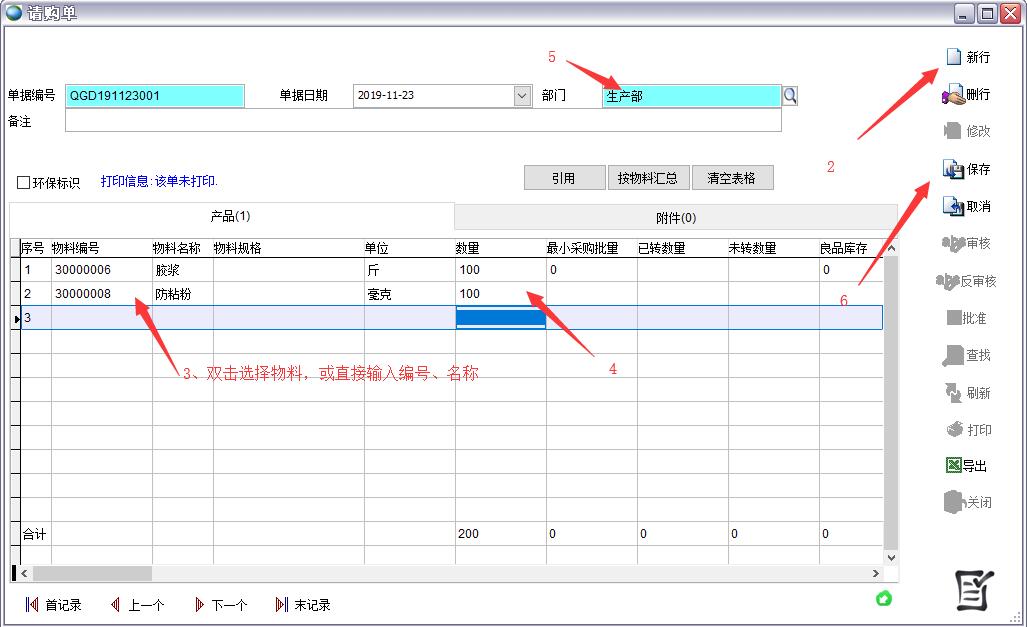The width and height of the screenshot is (1027, 627).
Task: Save the requisition with 保存
Action: pyautogui.click(x=953, y=169)
